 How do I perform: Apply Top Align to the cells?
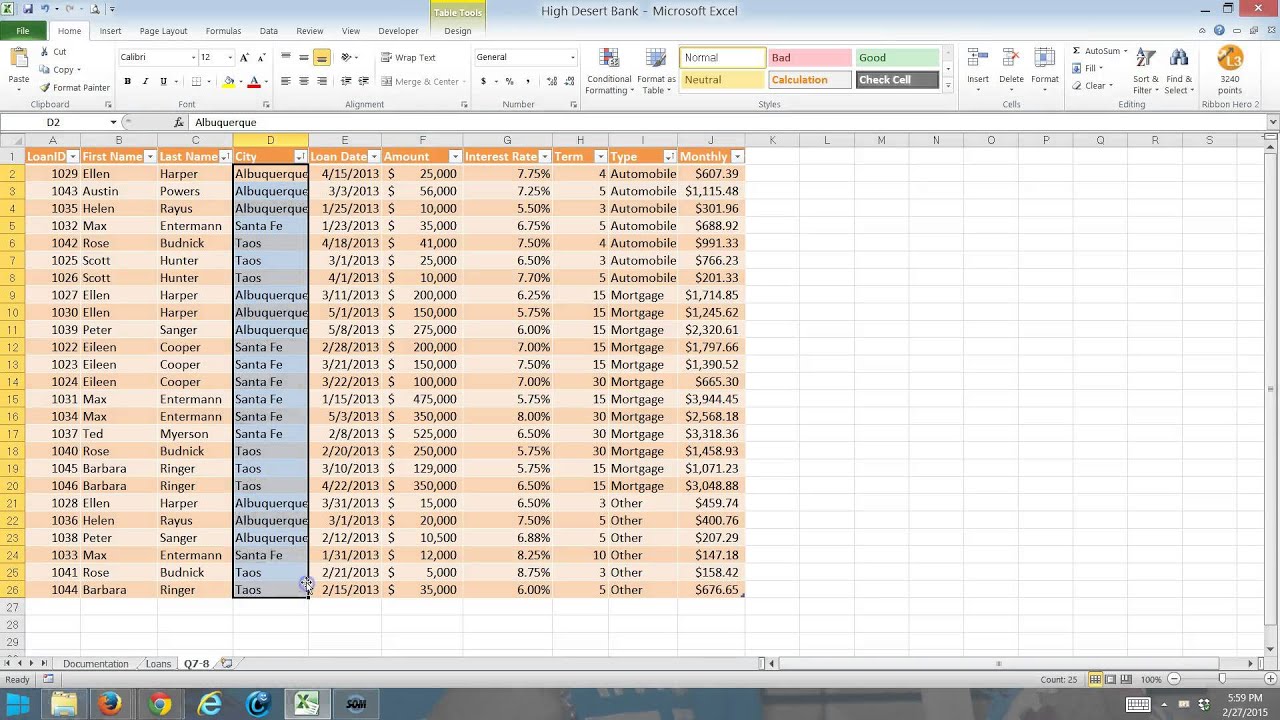(286, 57)
